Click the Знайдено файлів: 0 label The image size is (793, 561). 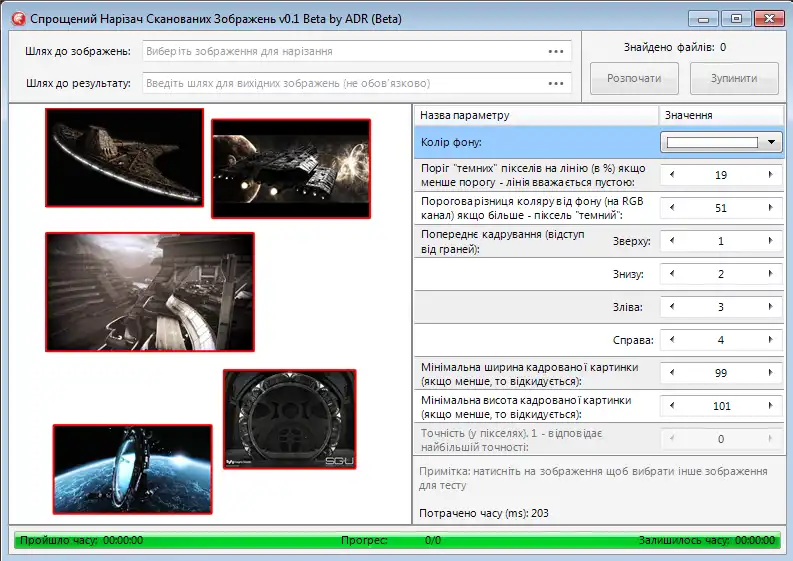tap(675, 47)
